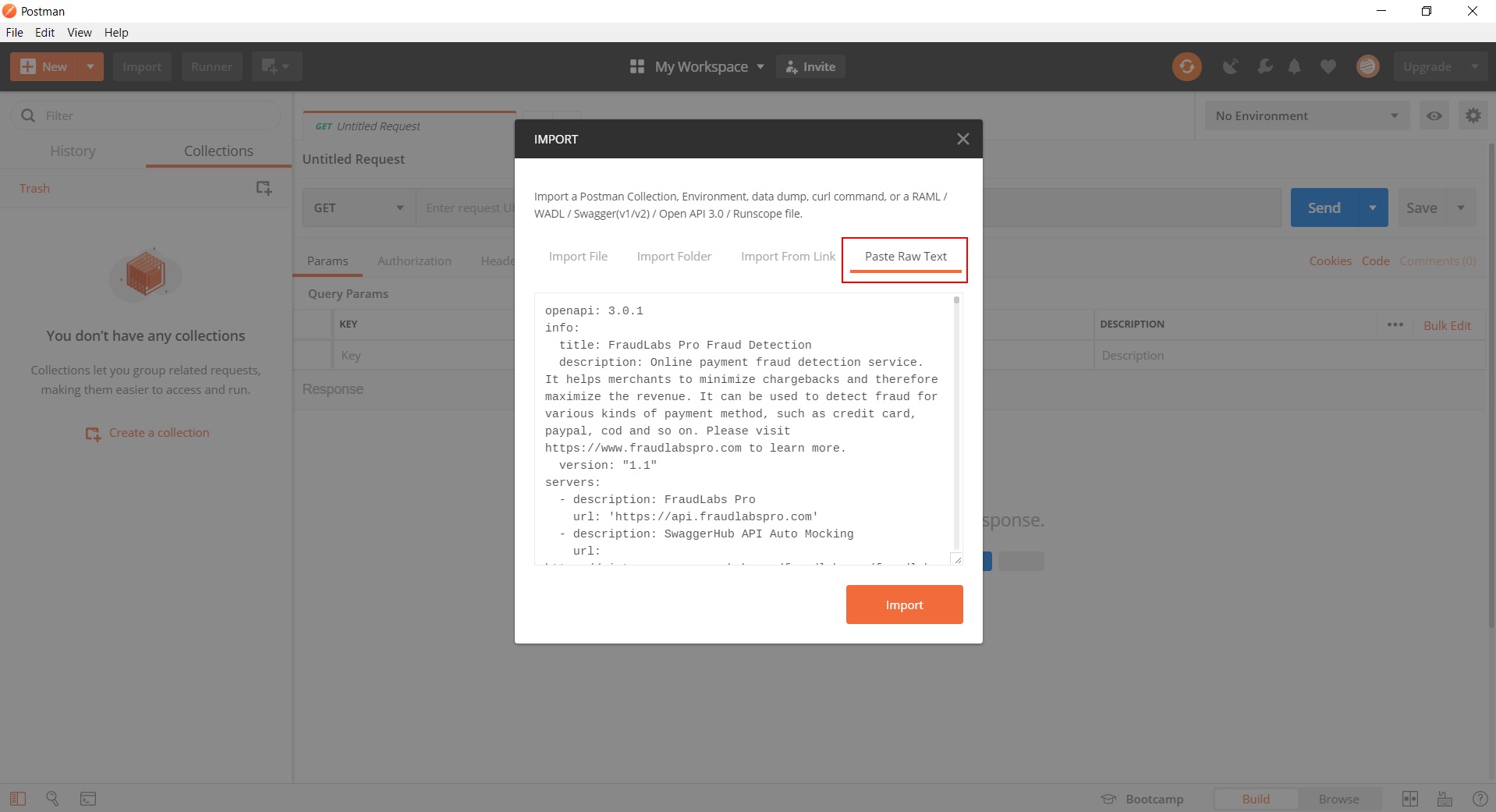Open the Cookies link
The width and height of the screenshot is (1496, 812).
(x=1330, y=261)
